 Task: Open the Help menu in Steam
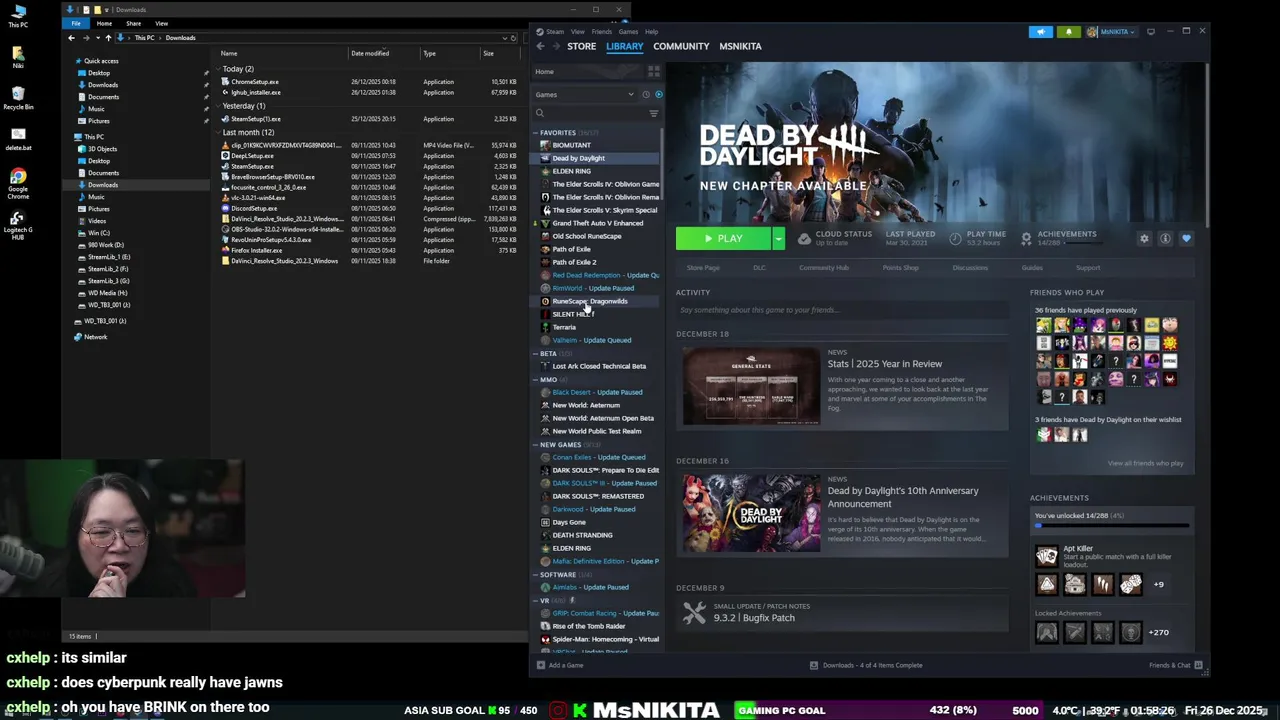point(651,32)
